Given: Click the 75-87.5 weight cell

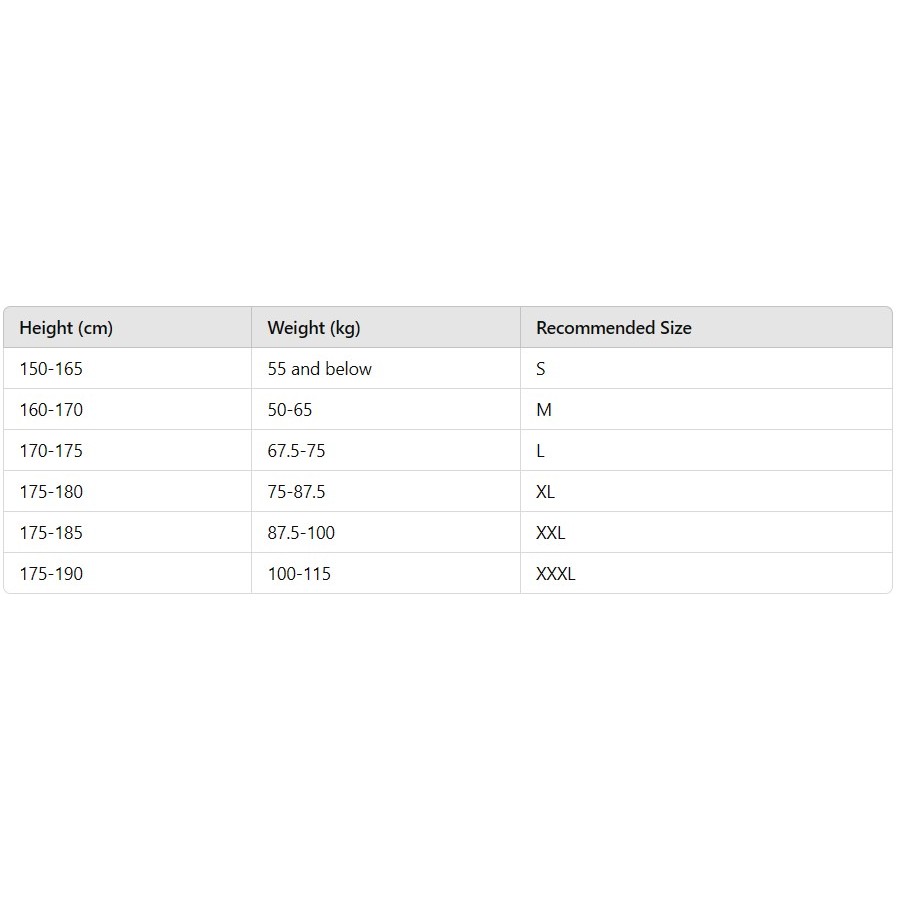Looking at the screenshot, I should pyautogui.click(x=386, y=491).
